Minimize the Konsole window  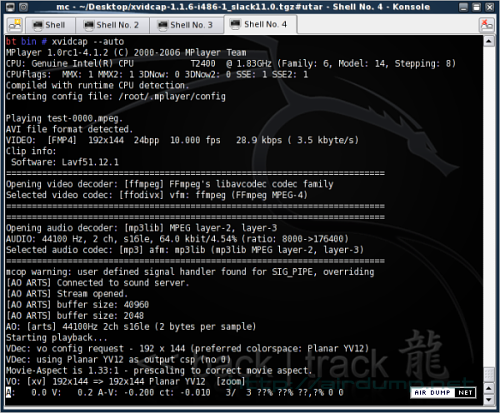click(x=463, y=7)
